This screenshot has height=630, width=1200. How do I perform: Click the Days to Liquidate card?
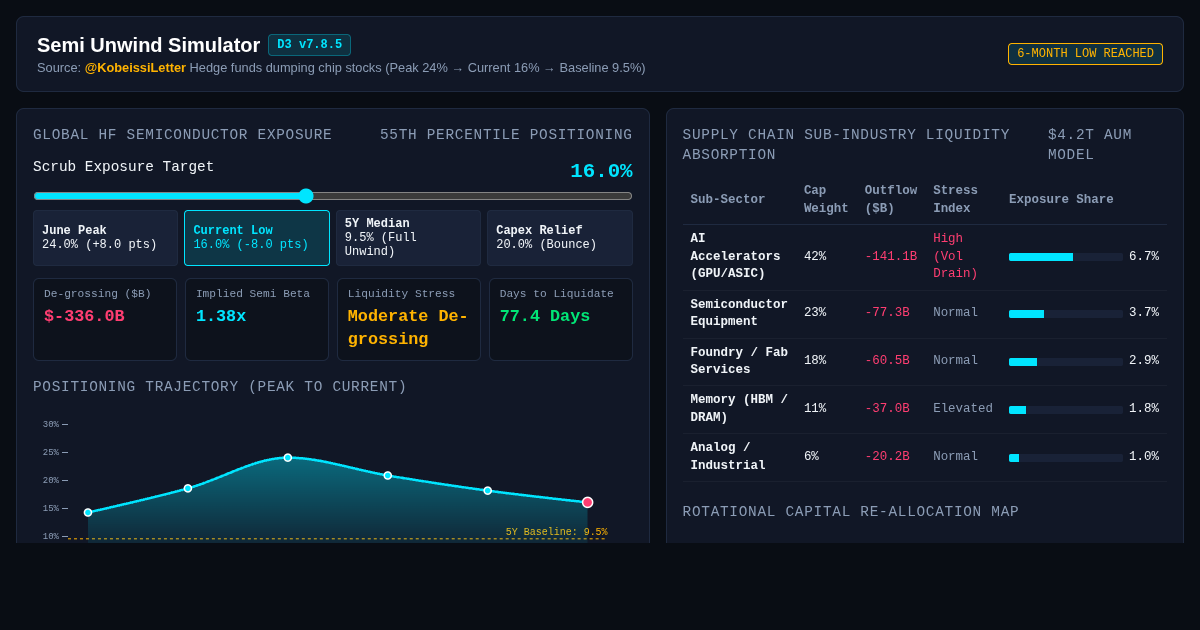click(x=561, y=319)
